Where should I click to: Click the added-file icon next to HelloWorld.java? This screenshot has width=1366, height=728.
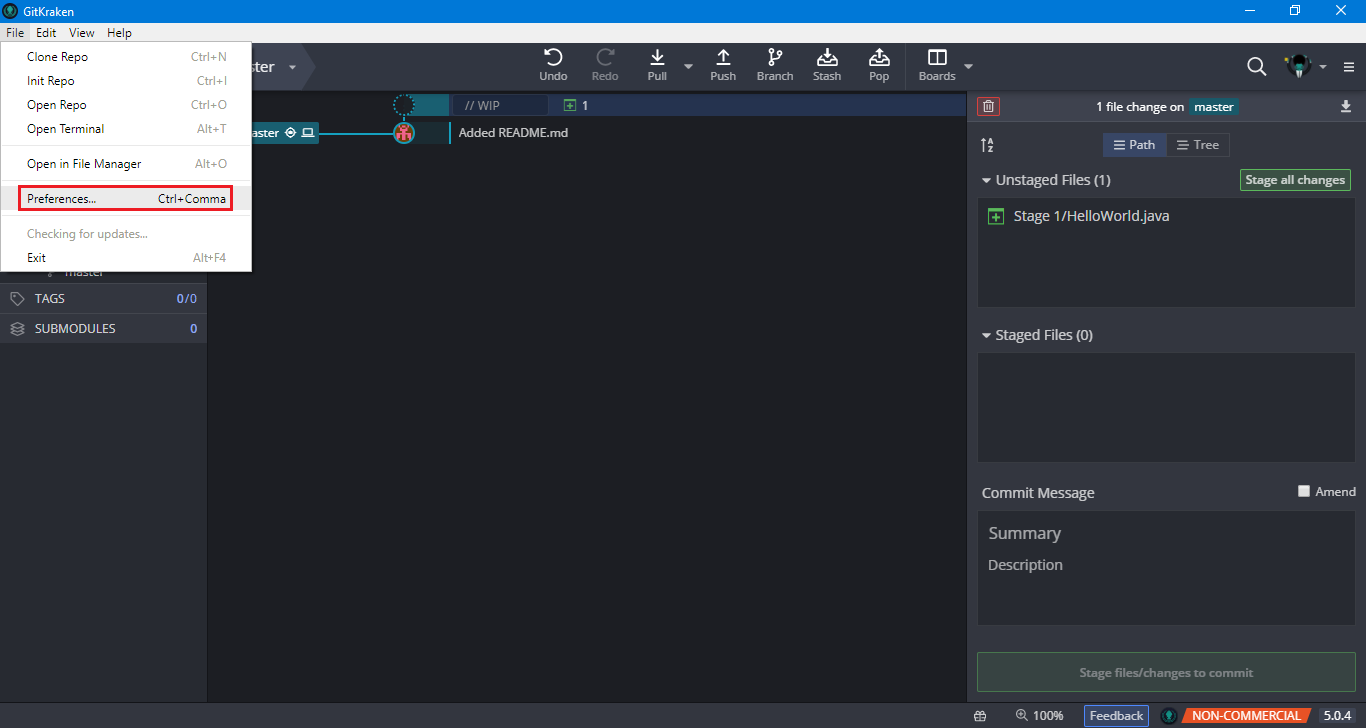tap(995, 216)
